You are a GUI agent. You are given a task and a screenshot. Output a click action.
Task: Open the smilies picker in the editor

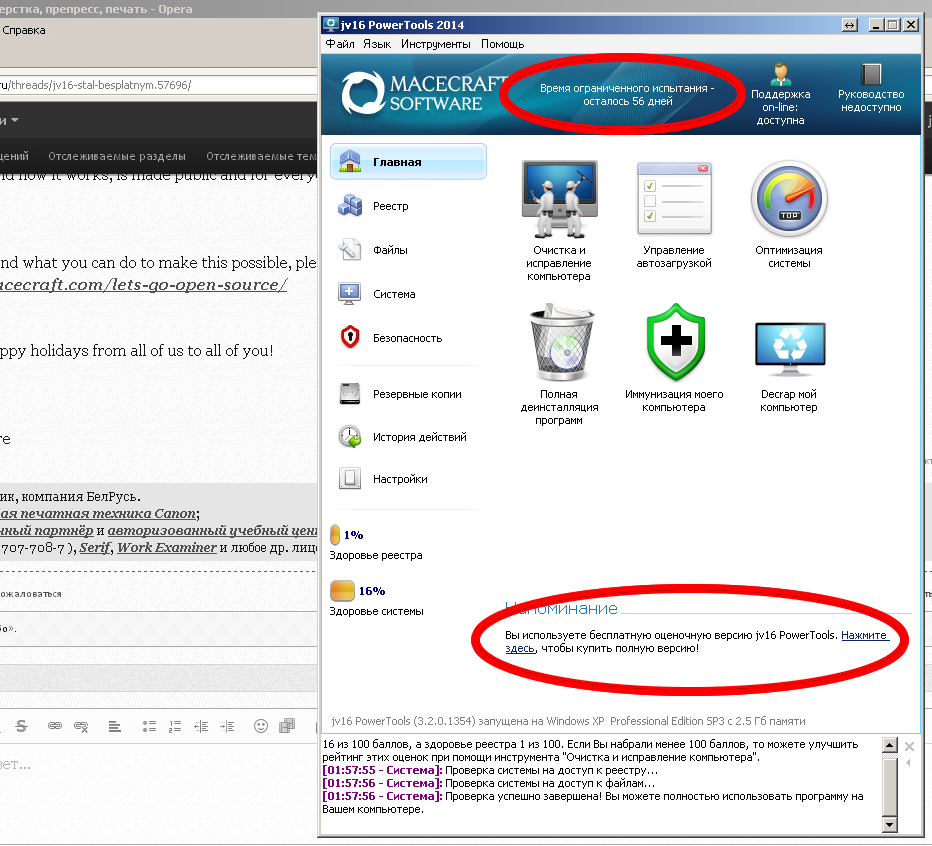[x=260, y=726]
